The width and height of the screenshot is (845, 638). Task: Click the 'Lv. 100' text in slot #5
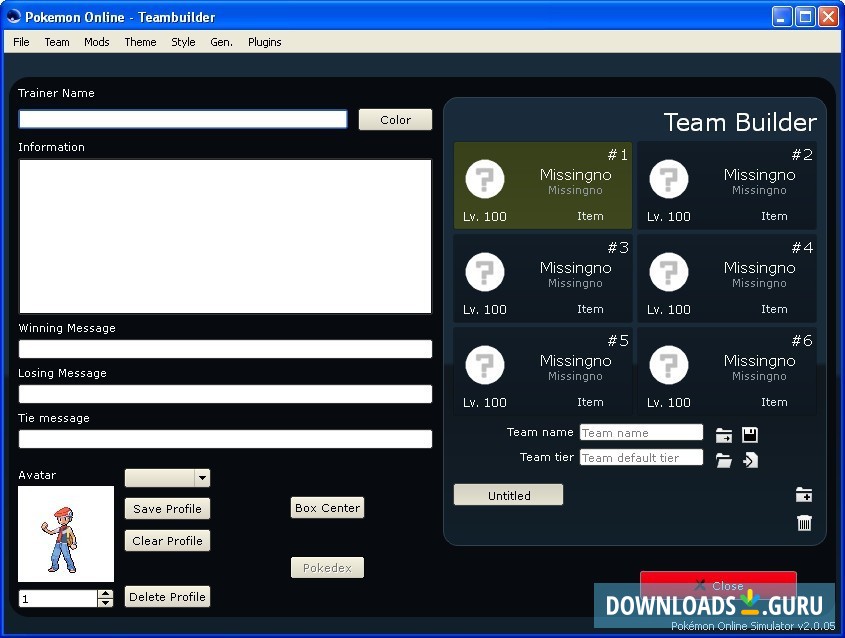click(x=484, y=403)
